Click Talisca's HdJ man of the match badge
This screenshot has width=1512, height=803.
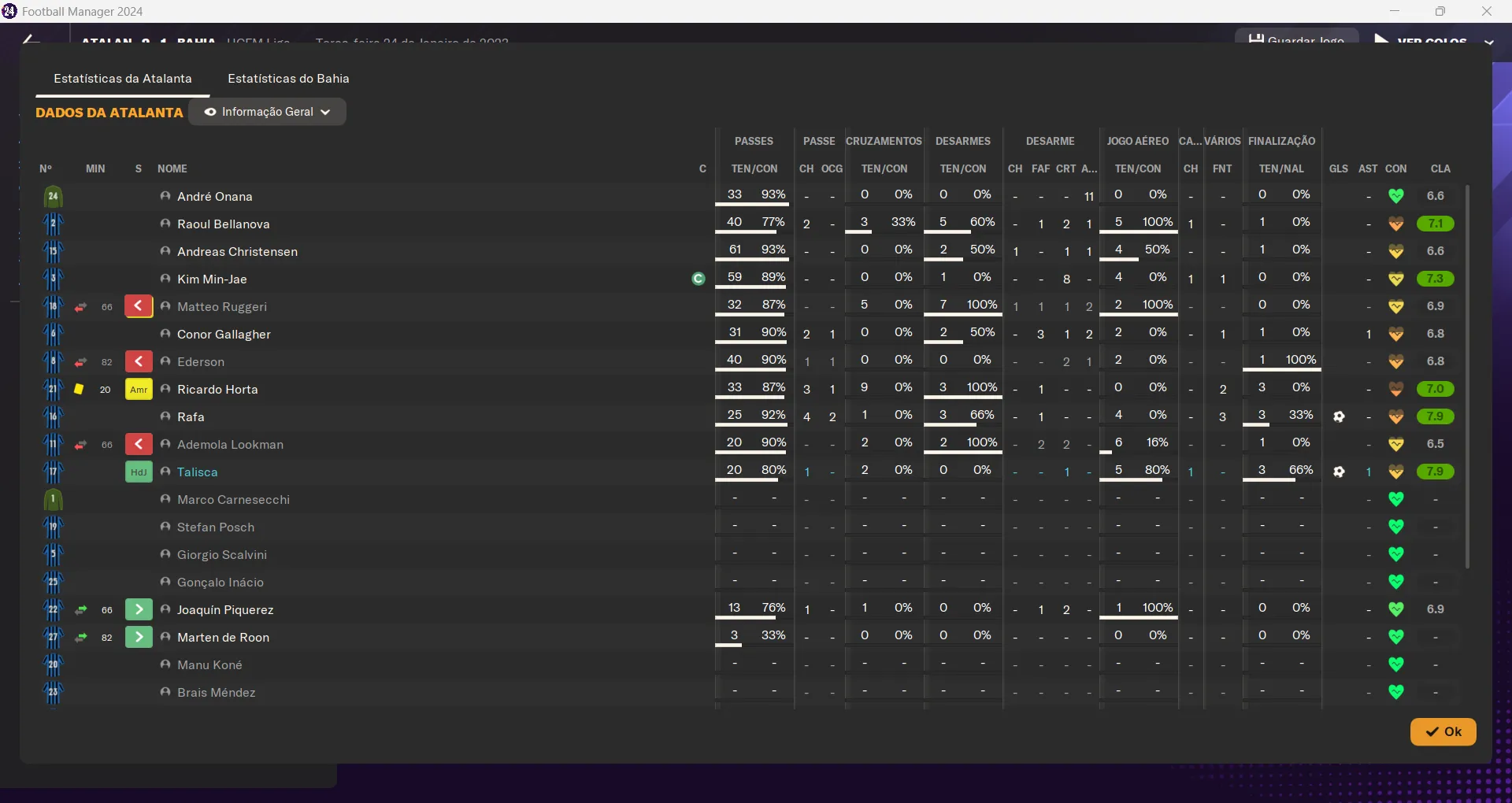click(139, 472)
